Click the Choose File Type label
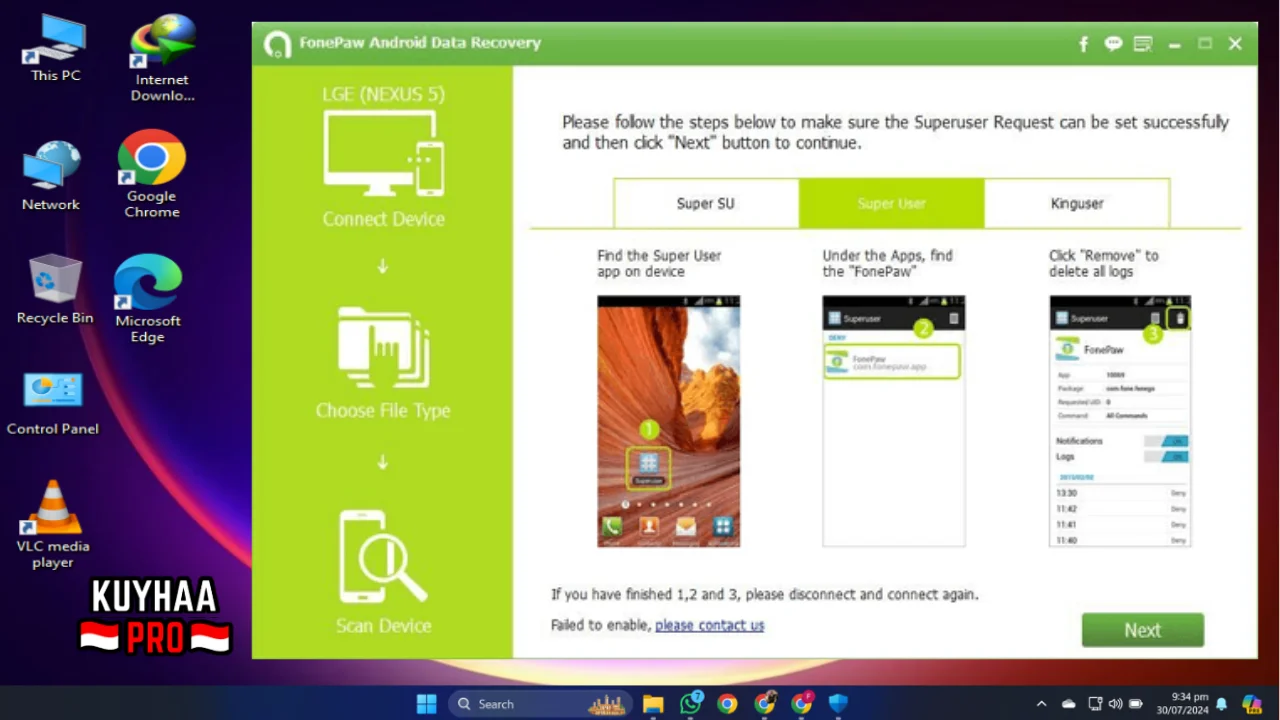Screen dimensions: 1280x720 point(383,411)
